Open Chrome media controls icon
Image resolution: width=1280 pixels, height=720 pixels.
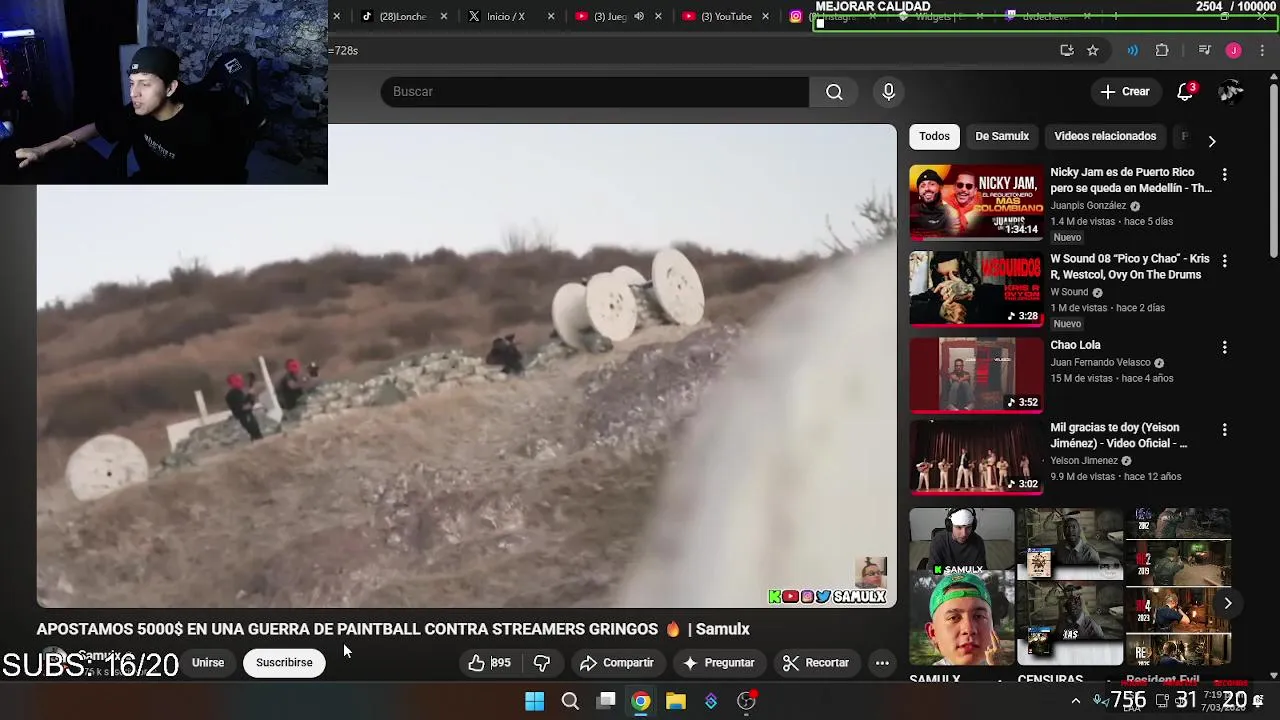point(1205,50)
